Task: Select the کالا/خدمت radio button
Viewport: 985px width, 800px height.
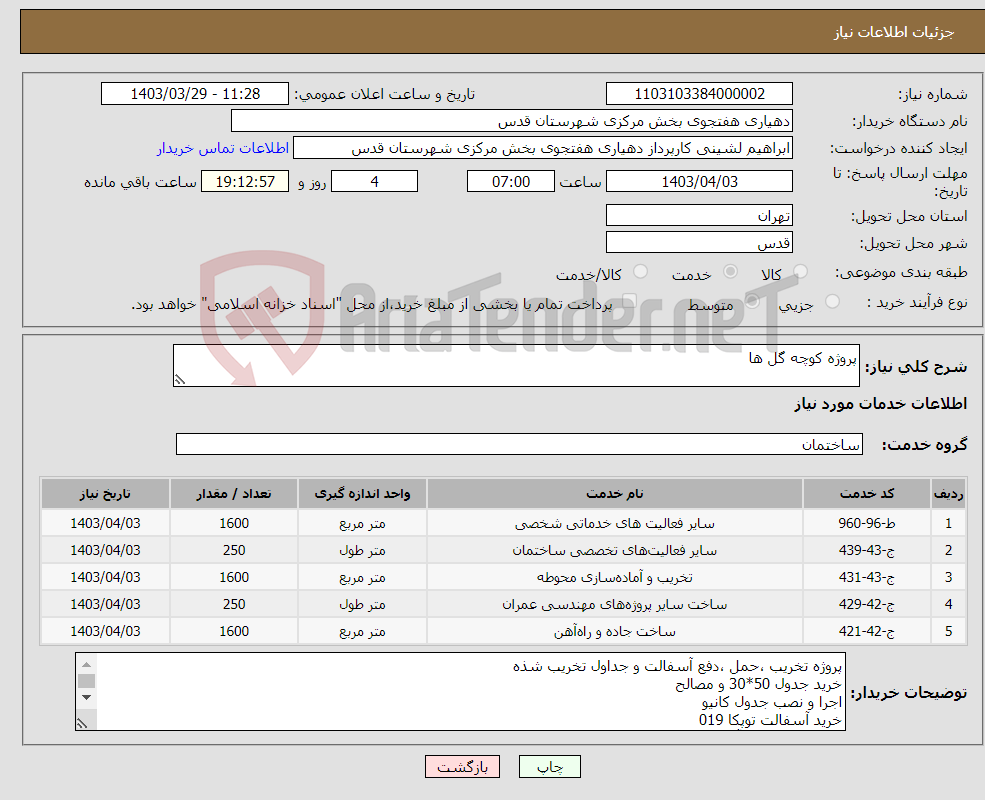Action: pos(640,272)
